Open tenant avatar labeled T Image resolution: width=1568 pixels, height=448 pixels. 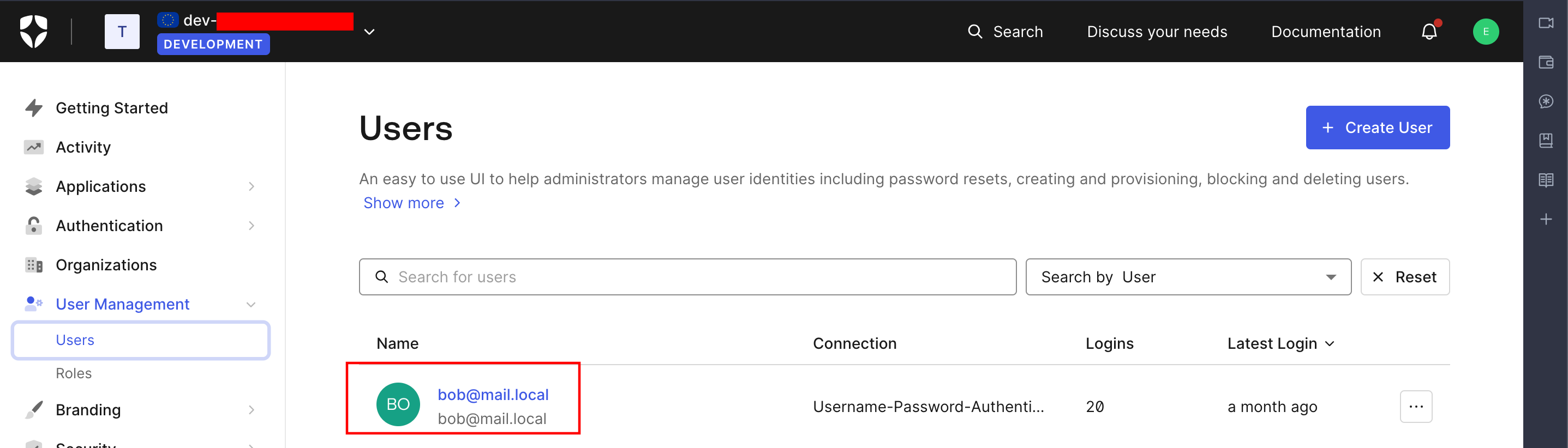pyautogui.click(x=122, y=32)
